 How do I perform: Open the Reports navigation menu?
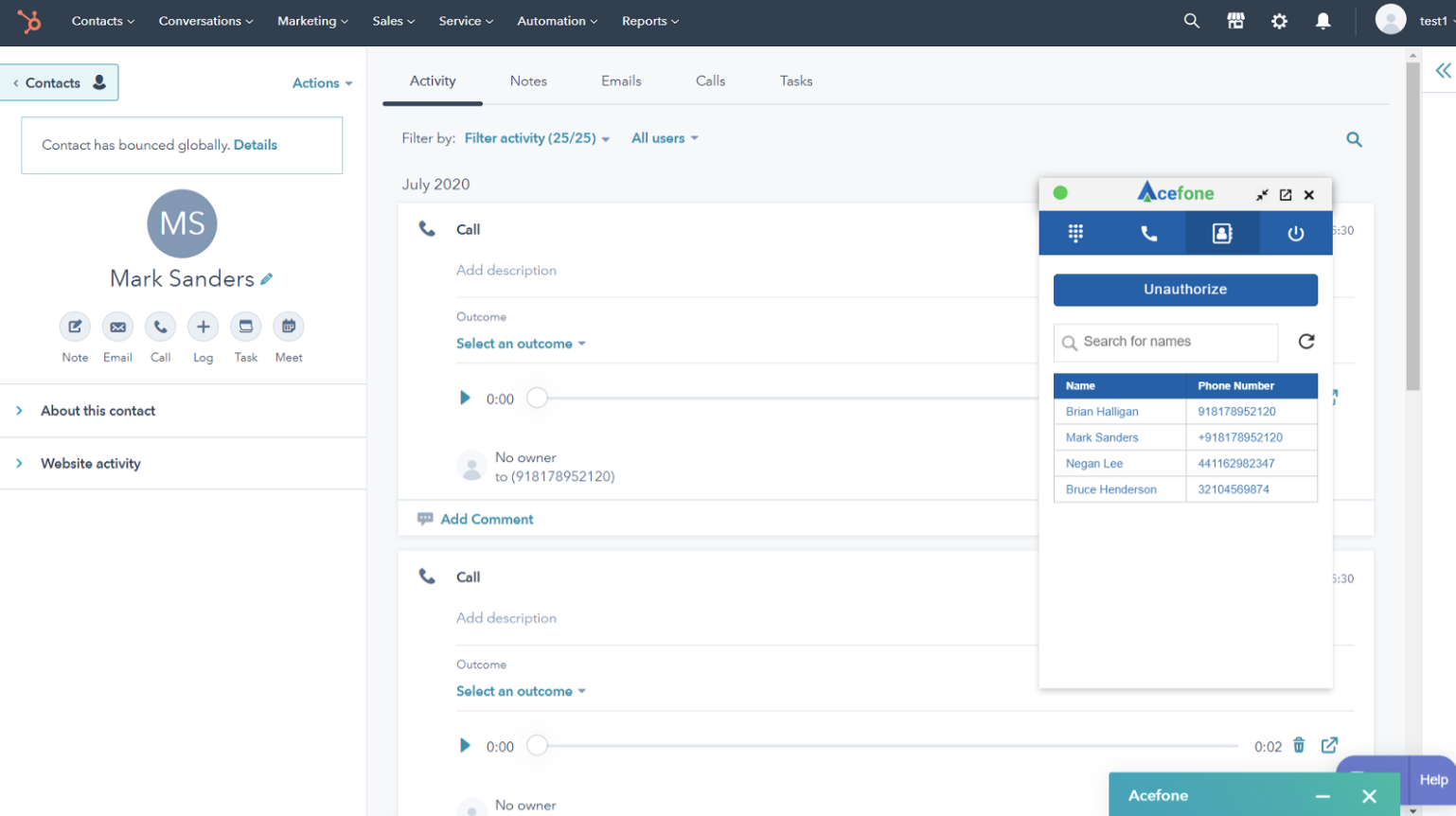click(650, 21)
